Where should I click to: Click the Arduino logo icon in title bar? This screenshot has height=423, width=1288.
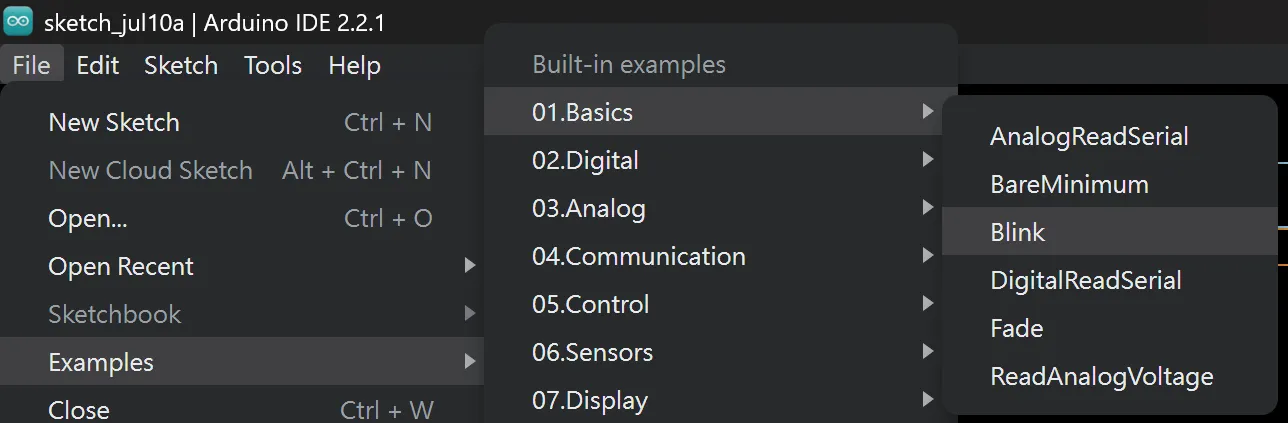pyautogui.click(x=18, y=20)
